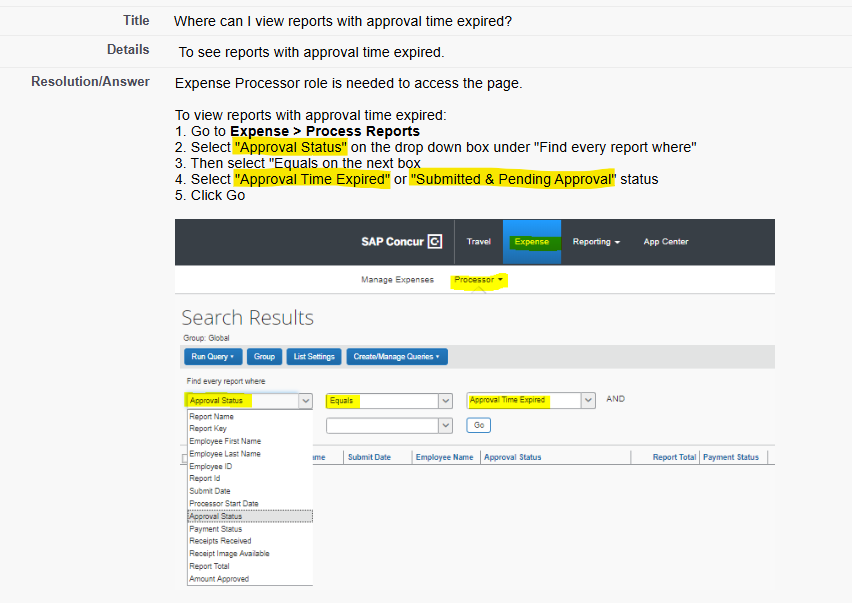The height and width of the screenshot is (603, 852).
Task: Click the Group: Global label
Action: (206, 338)
